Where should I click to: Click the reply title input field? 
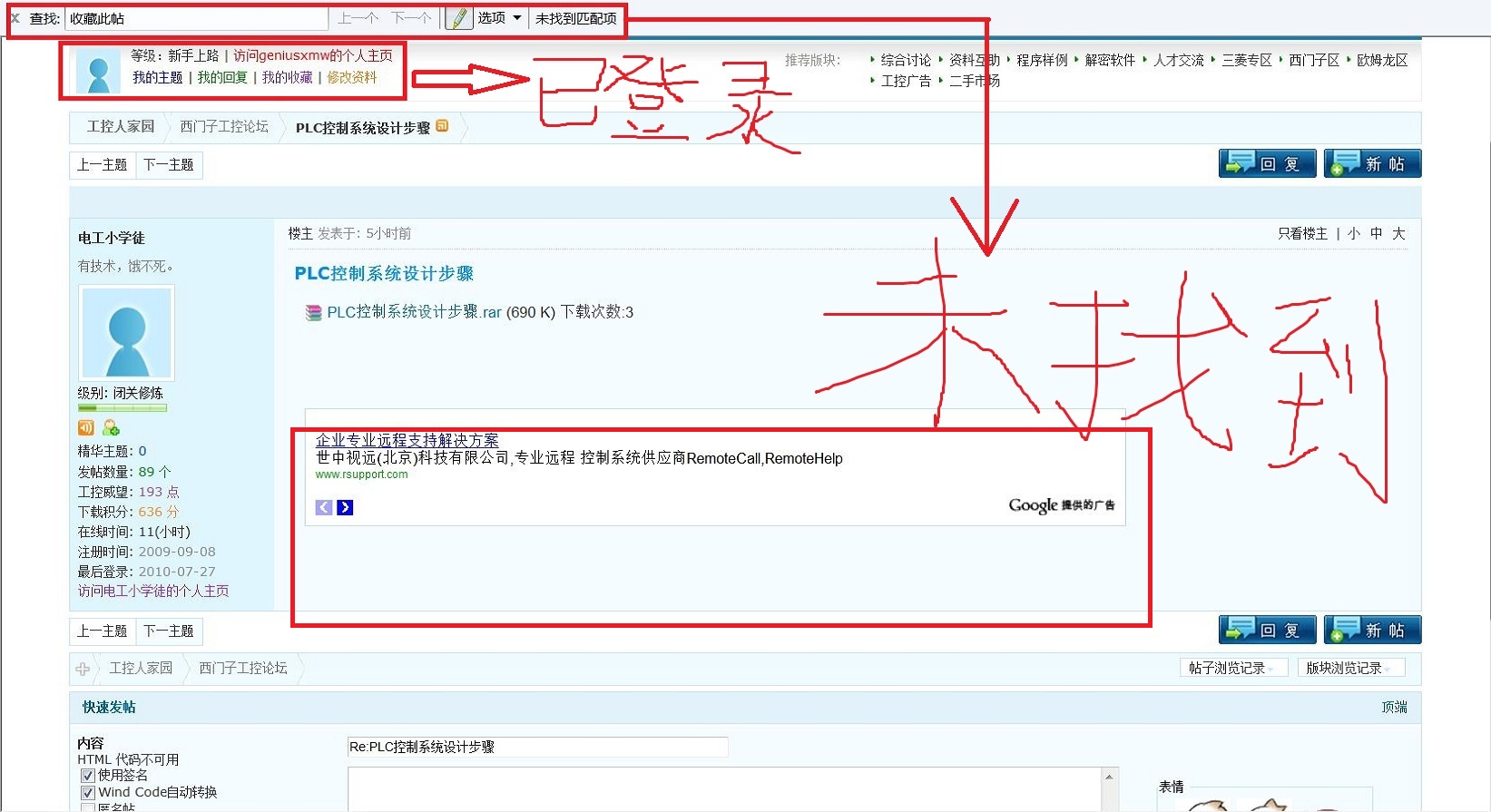coord(537,747)
